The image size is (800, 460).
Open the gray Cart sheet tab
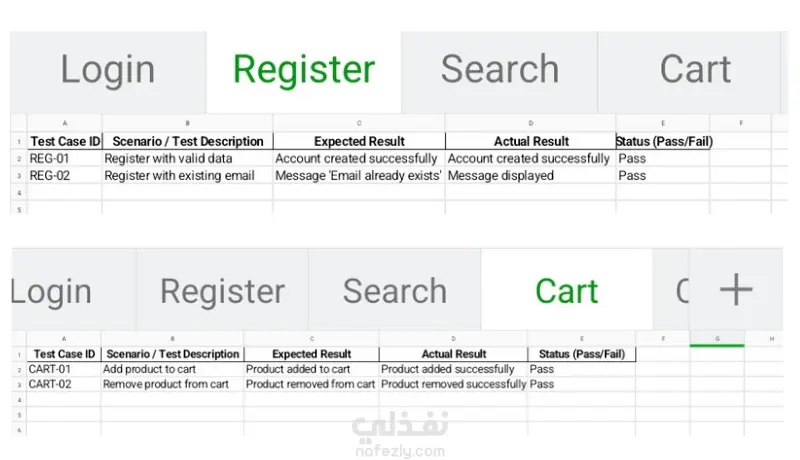695,70
